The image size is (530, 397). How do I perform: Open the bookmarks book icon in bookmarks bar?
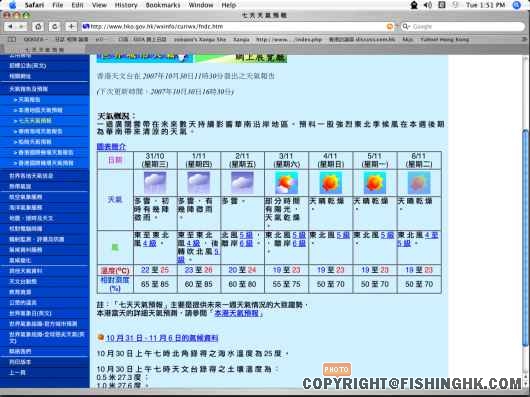12,40
